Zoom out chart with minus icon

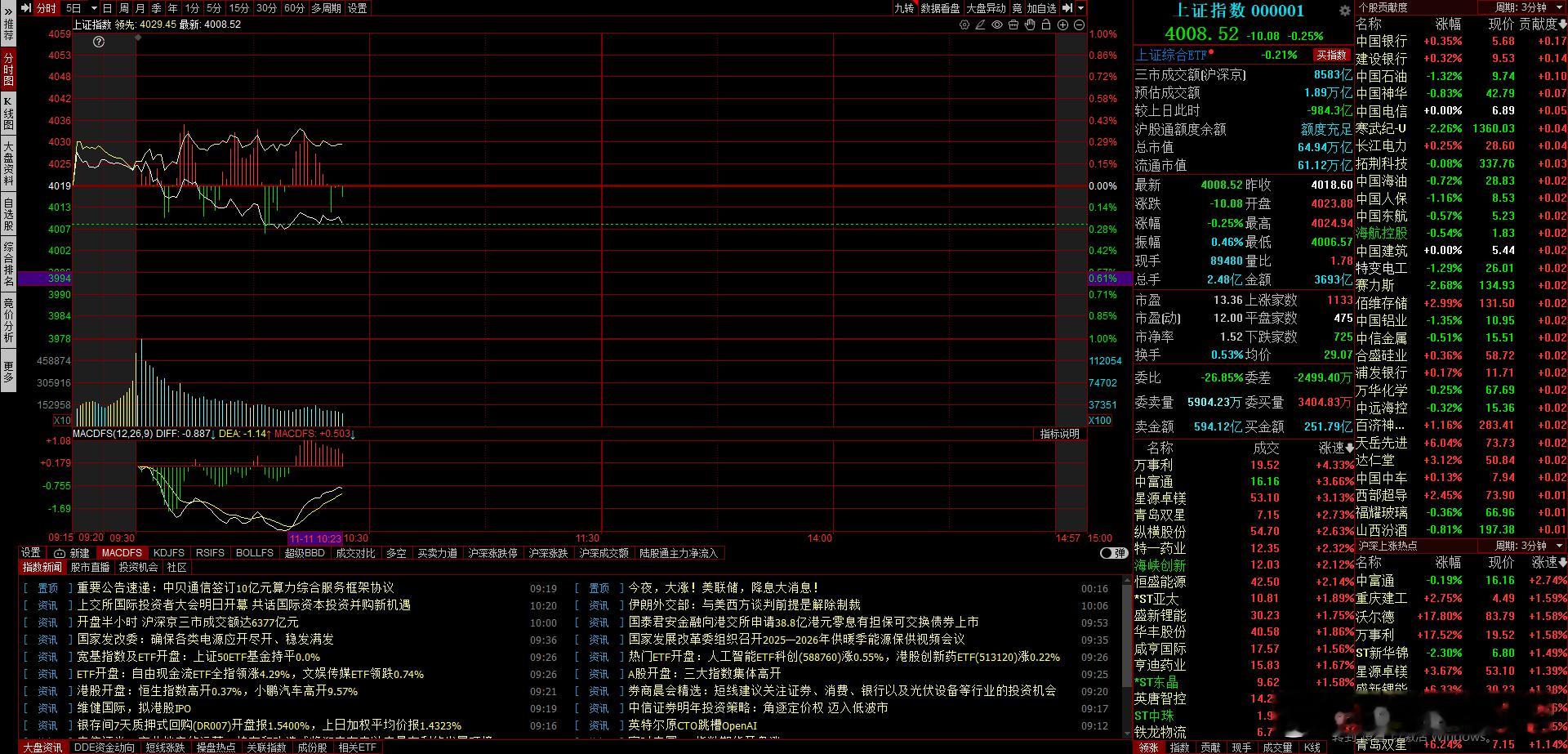click(x=1079, y=25)
